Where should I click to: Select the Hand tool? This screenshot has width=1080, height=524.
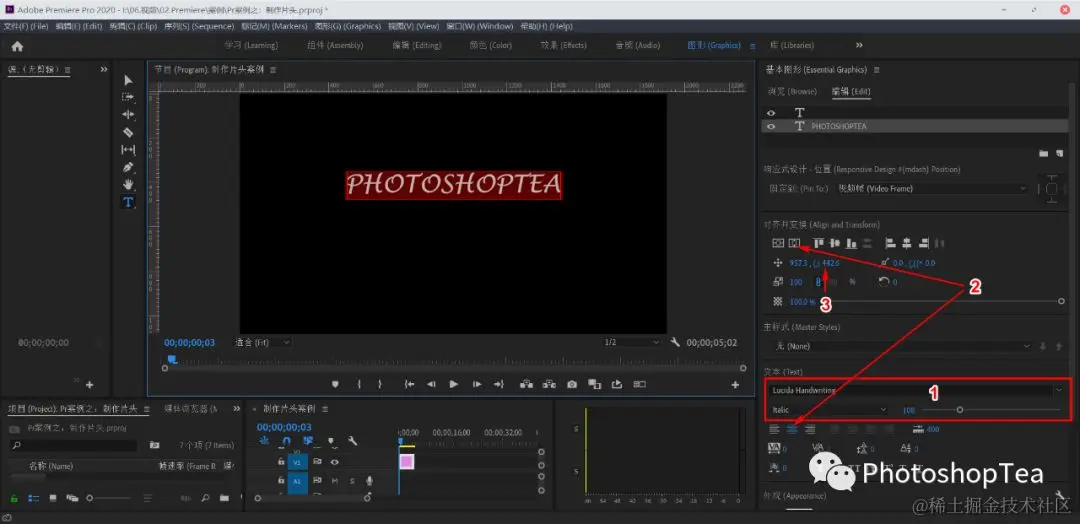[128, 185]
